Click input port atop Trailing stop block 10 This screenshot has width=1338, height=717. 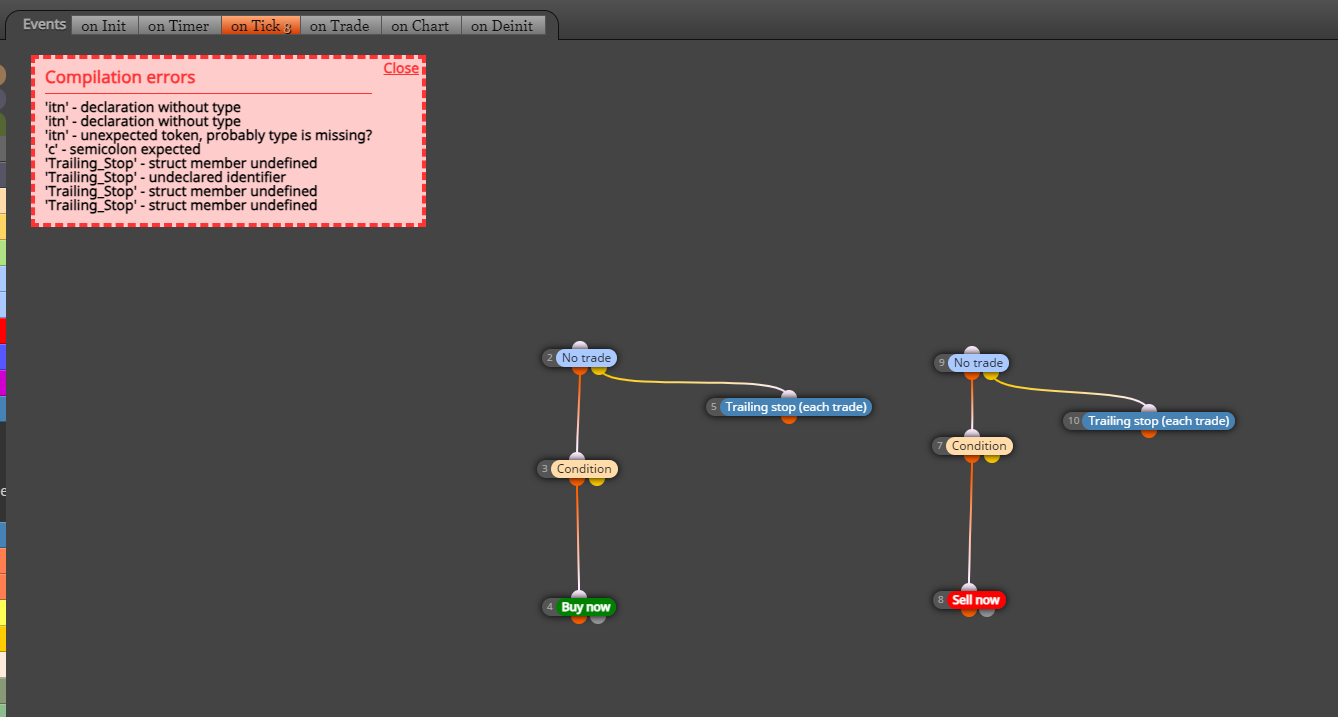click(x=1149, y=409)
